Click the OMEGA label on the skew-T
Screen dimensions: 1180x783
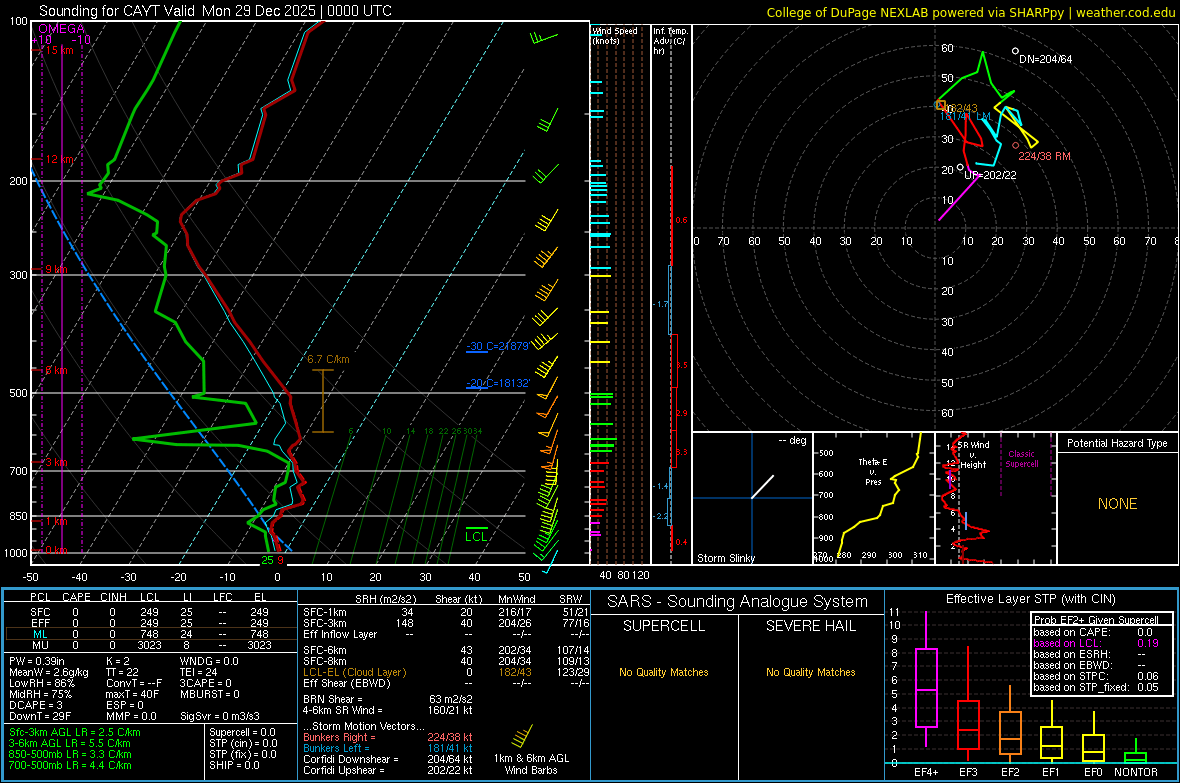pyautogui.click(x=62, y=29)
